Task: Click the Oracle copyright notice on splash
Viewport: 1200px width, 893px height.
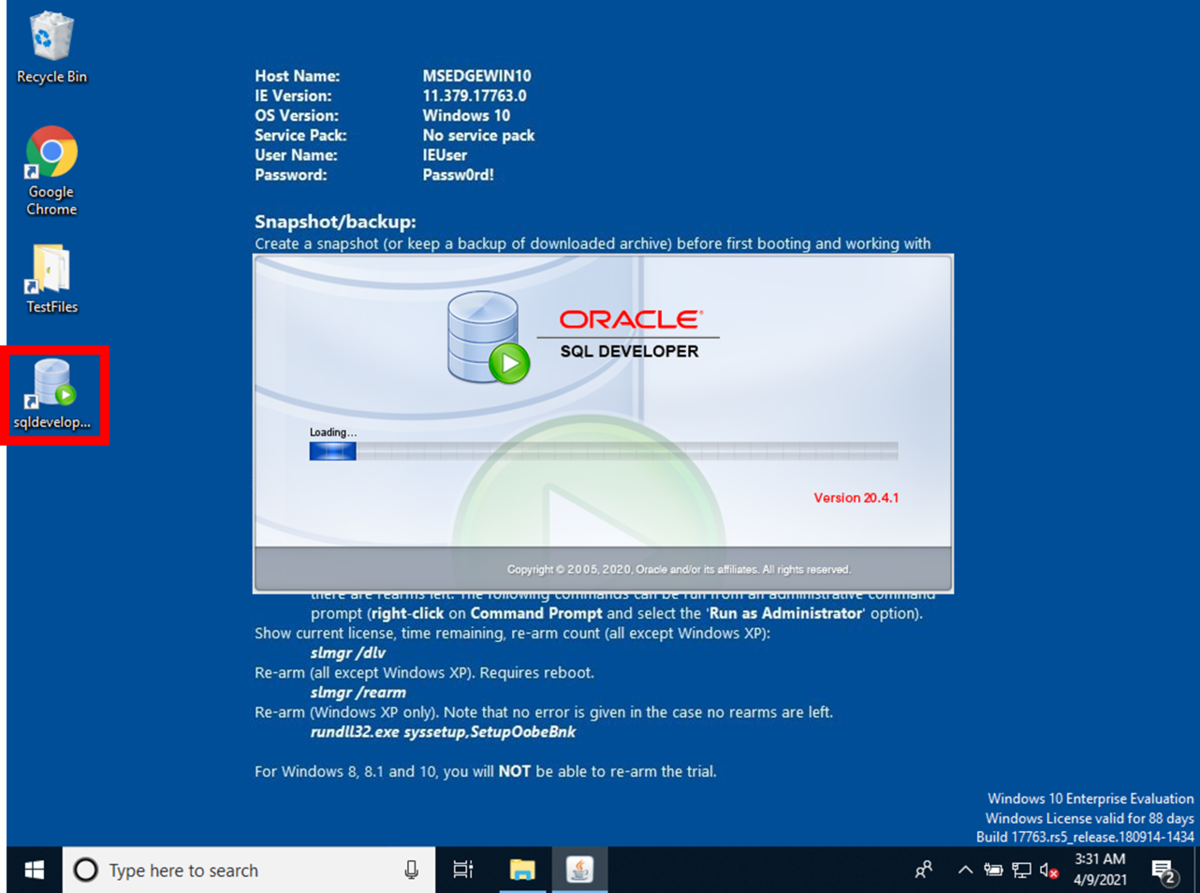Action: pos(679,569)
